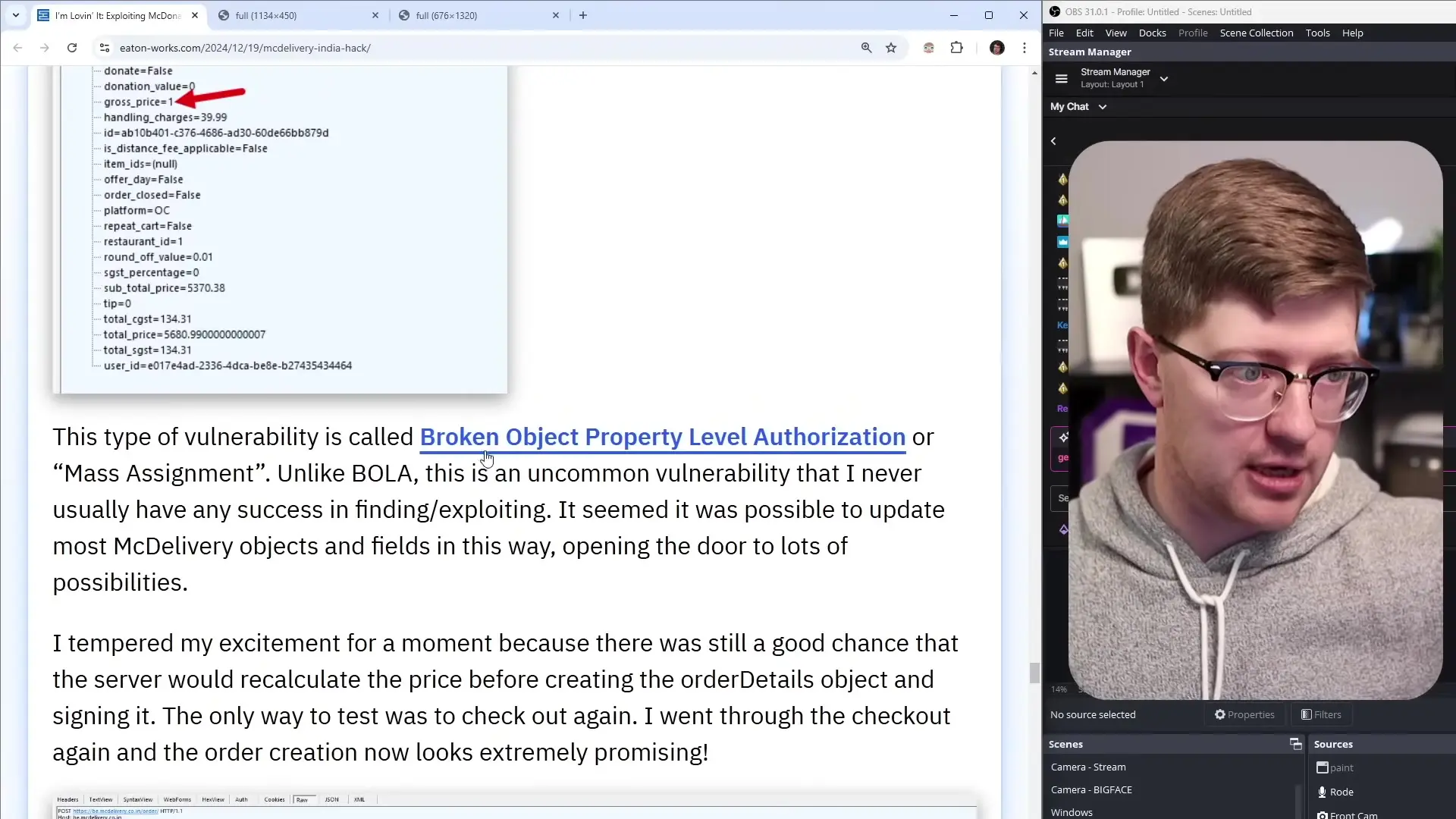Pop out the Scenes dock
Screen dimensions: 1456x819
(1295, 744)
